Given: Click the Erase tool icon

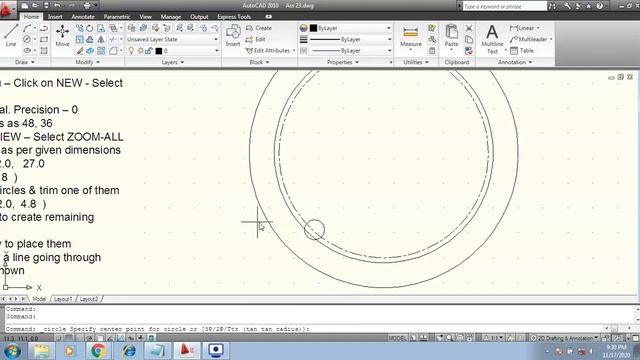Looking at the screenshot, I should point(80,51).
